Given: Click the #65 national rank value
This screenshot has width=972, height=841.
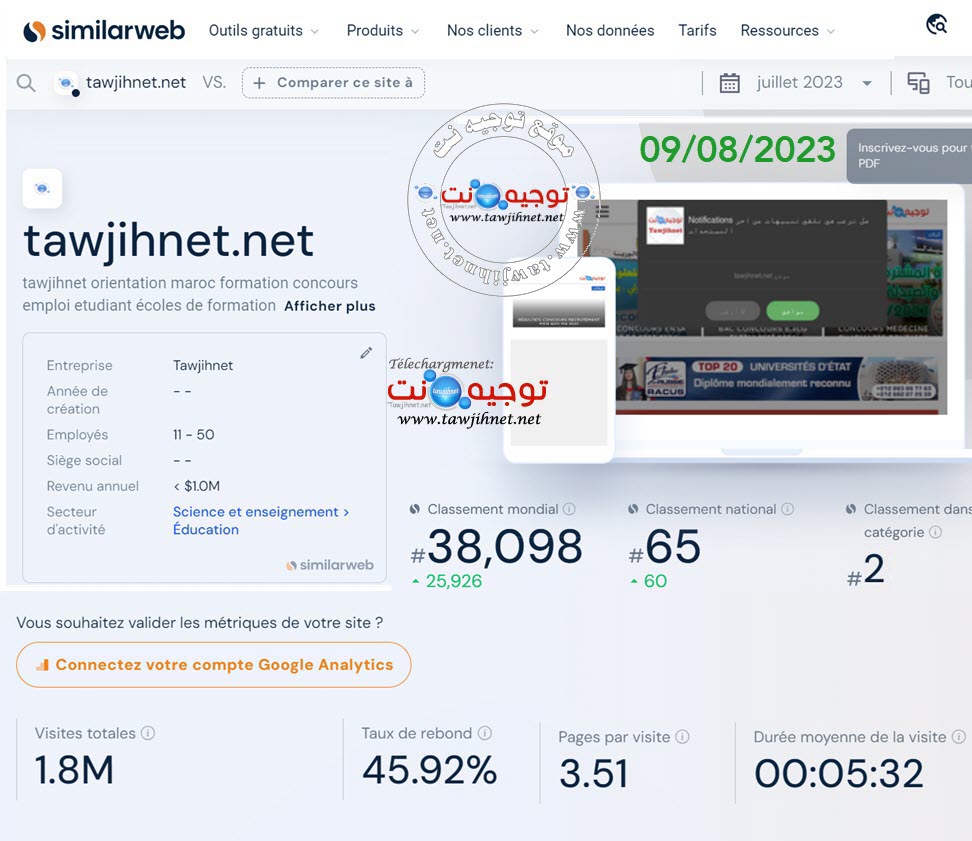Looking at the screenshot, I should click(665, 547).
